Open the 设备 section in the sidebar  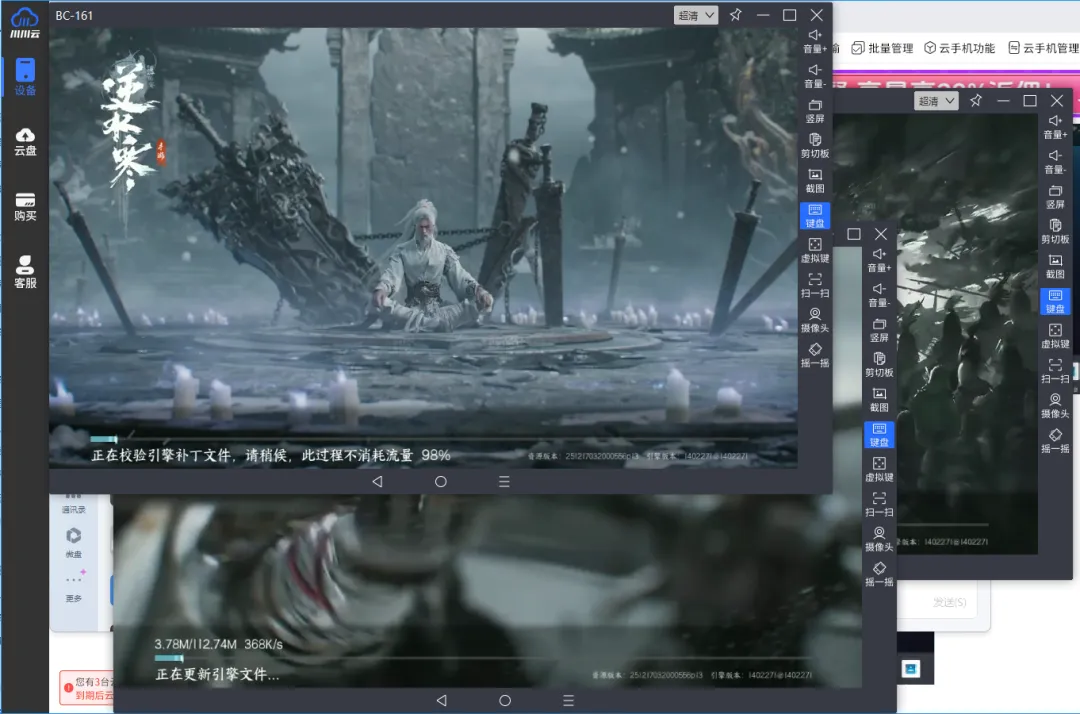pos(25,76)
